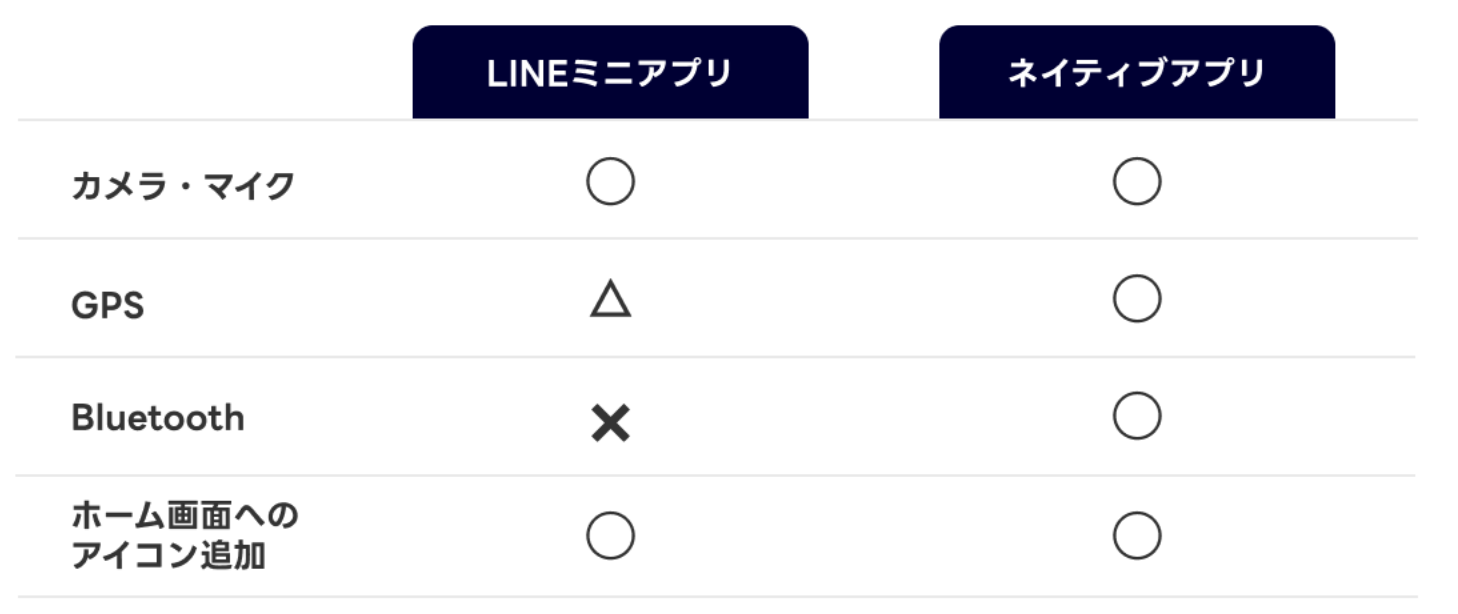Screen dimensions: 1458x614
Task: Click the ホーム画面へのアイコン追加 circle under ネイティブアプリ
Action: click(x=1136, y=536)
